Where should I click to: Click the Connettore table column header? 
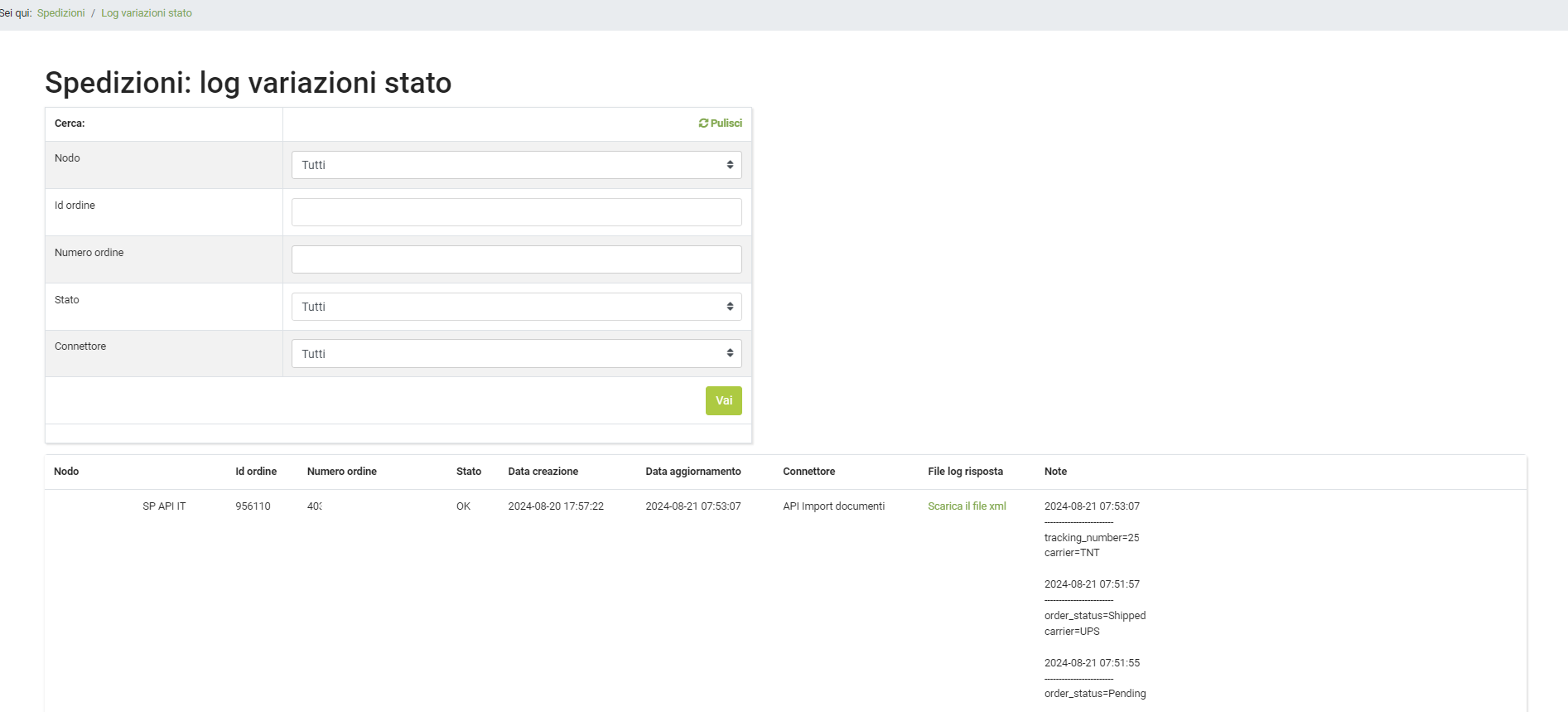pos(808,472)
